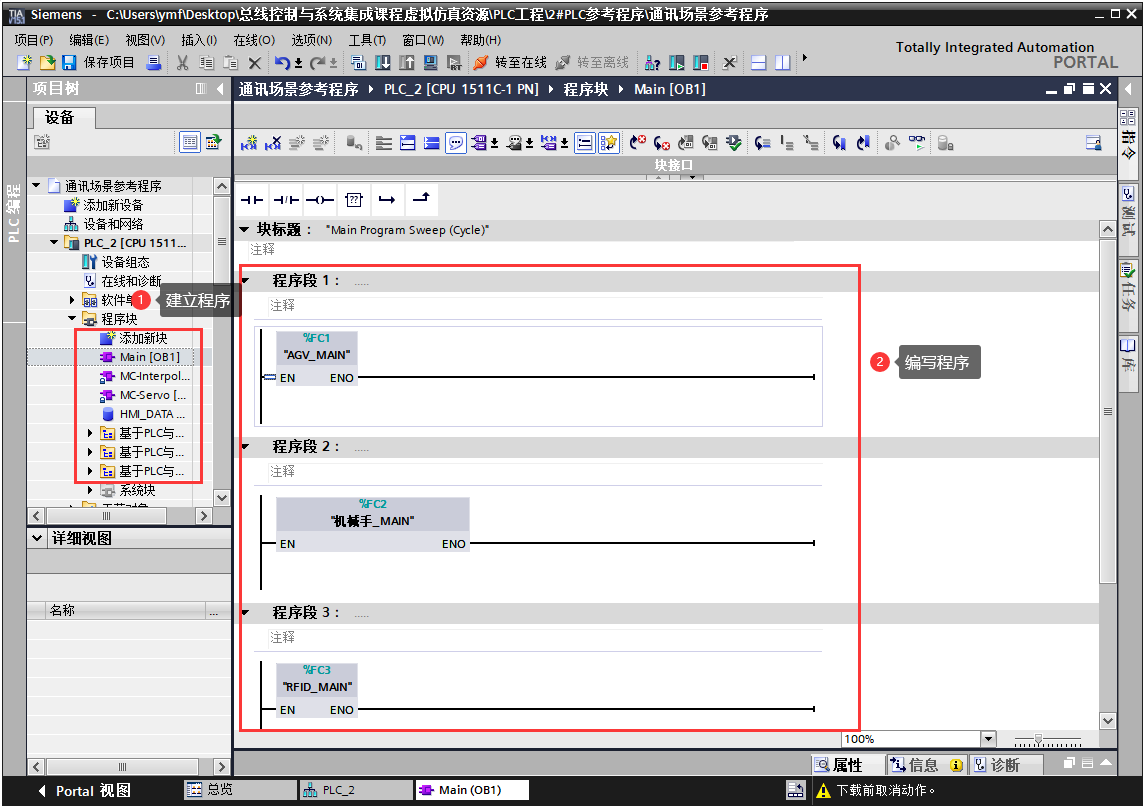
Task: Compile the project using toolbar icon
Action: tap(358, 63)
